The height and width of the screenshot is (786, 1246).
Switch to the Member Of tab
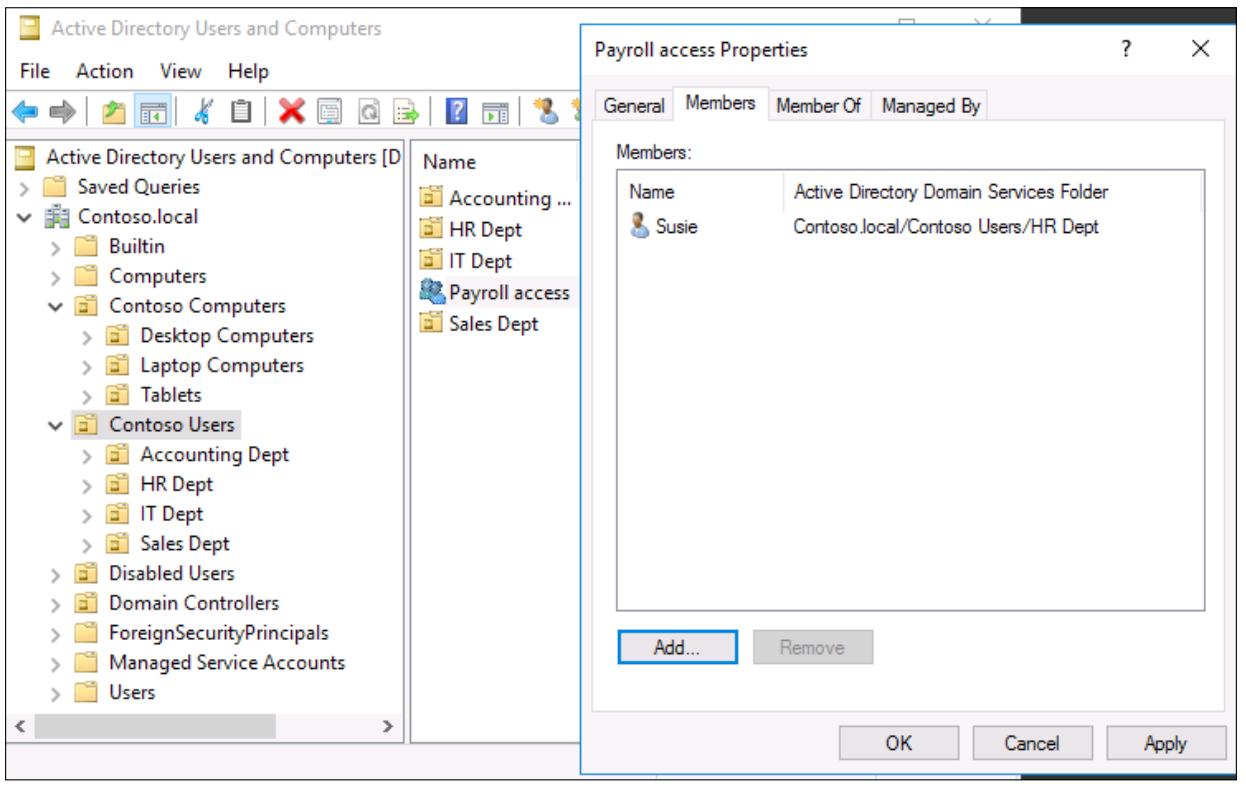[819, 105]
